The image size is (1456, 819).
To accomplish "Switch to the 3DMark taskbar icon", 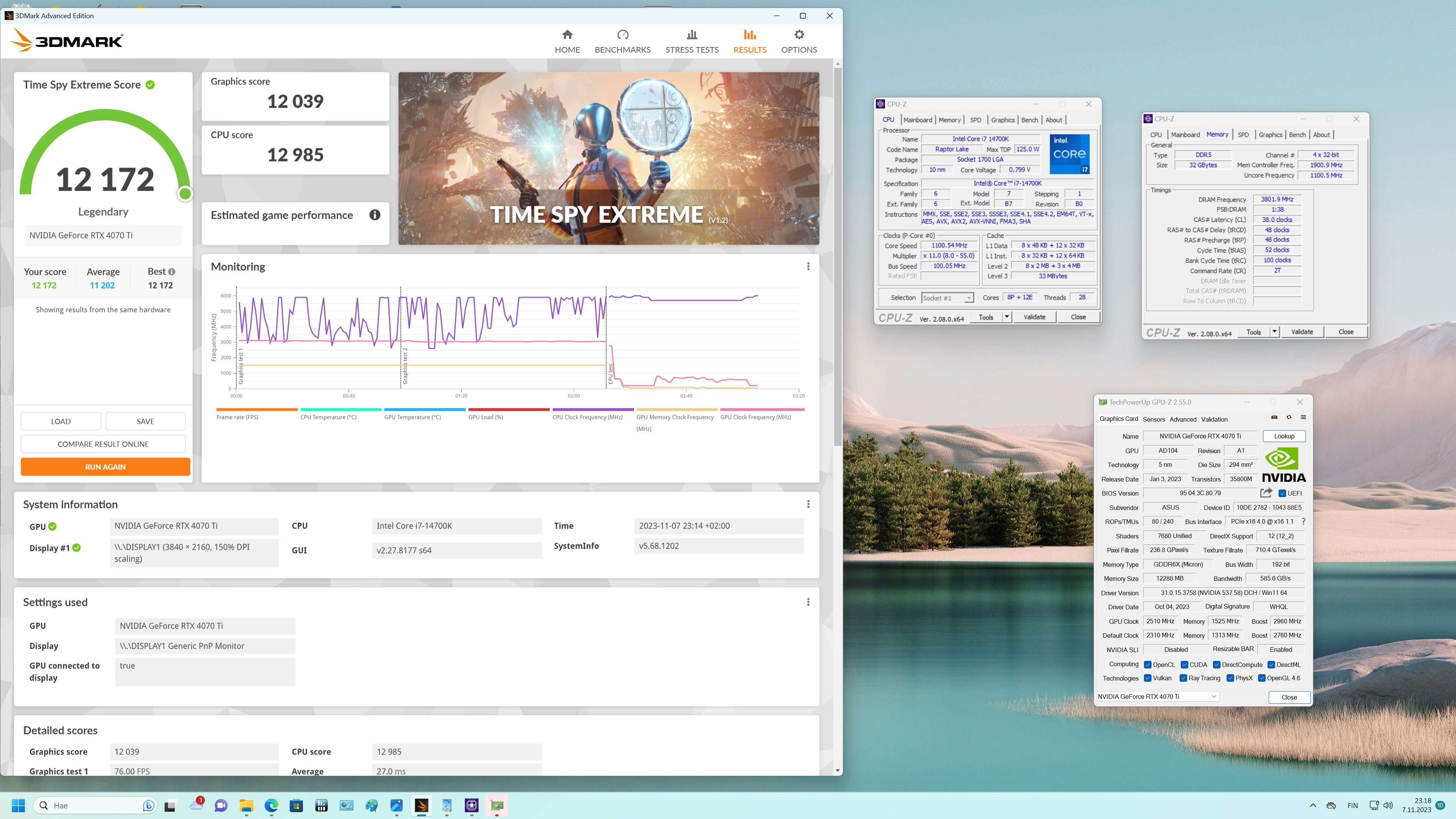I will pyautogui.click(x=422, y=805).
